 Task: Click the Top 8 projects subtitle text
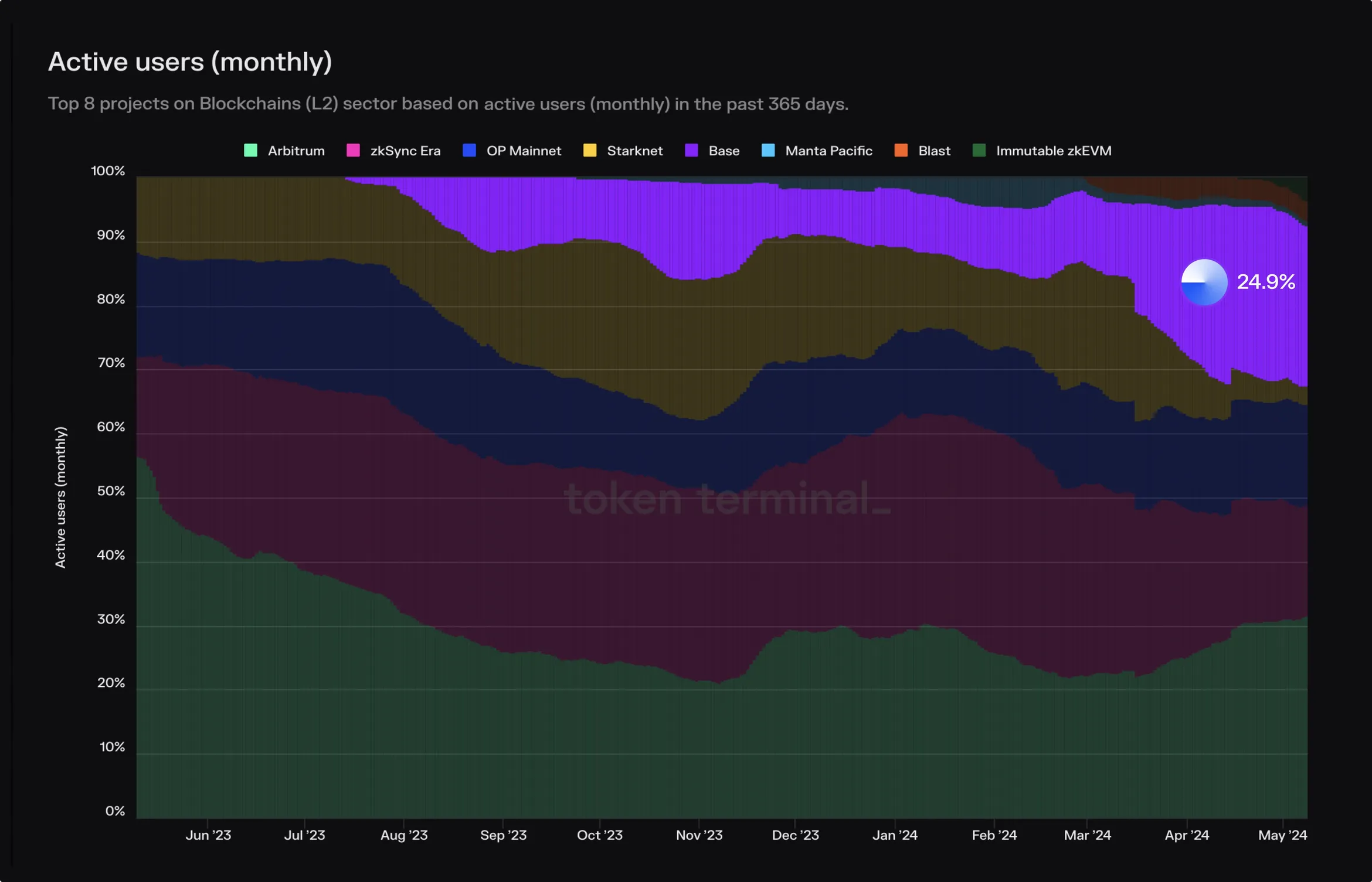click(448, 104)
